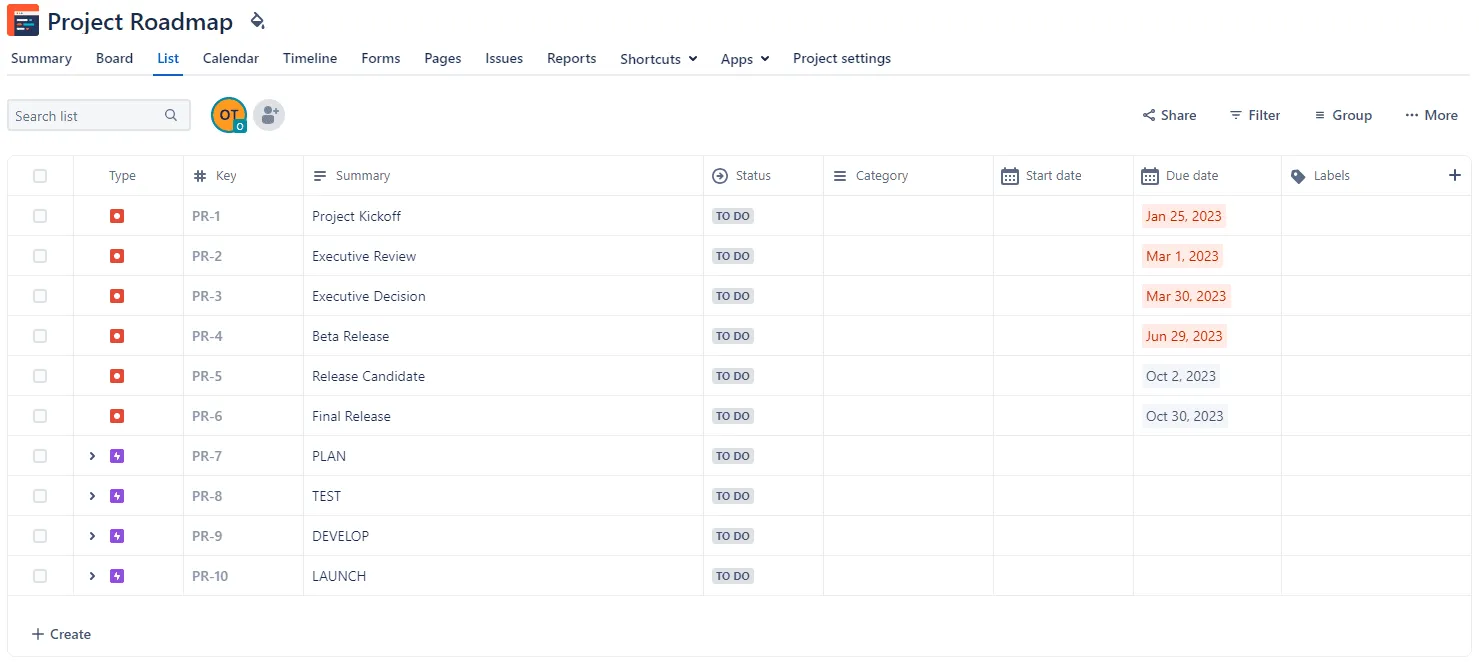Open the Shortcuts dropdown menu
This screenshot has width=1479, height=662.
(658, 59)
